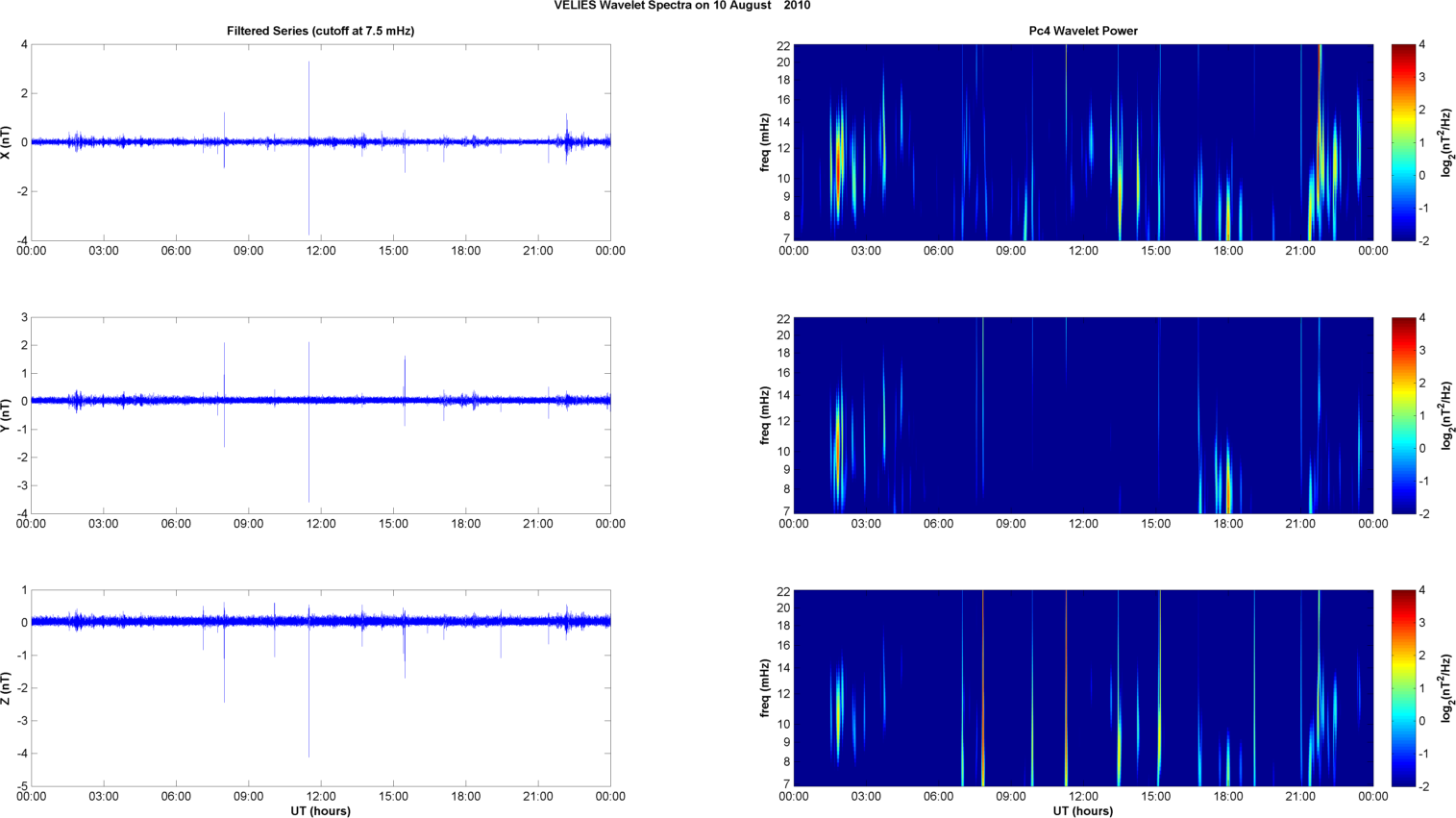Screen dimensions: 1456x818
Task: Click UT (hours) label under bottom spectrogram
Action: pos(1082,810)
